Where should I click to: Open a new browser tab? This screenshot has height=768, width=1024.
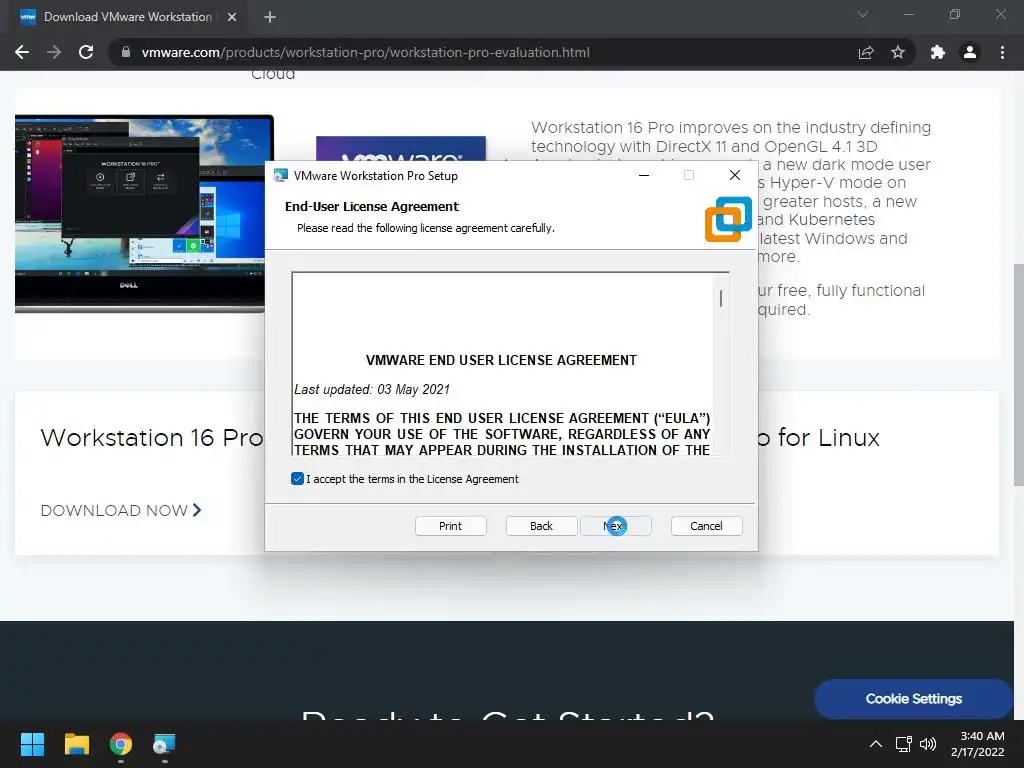tap(270, 17)
